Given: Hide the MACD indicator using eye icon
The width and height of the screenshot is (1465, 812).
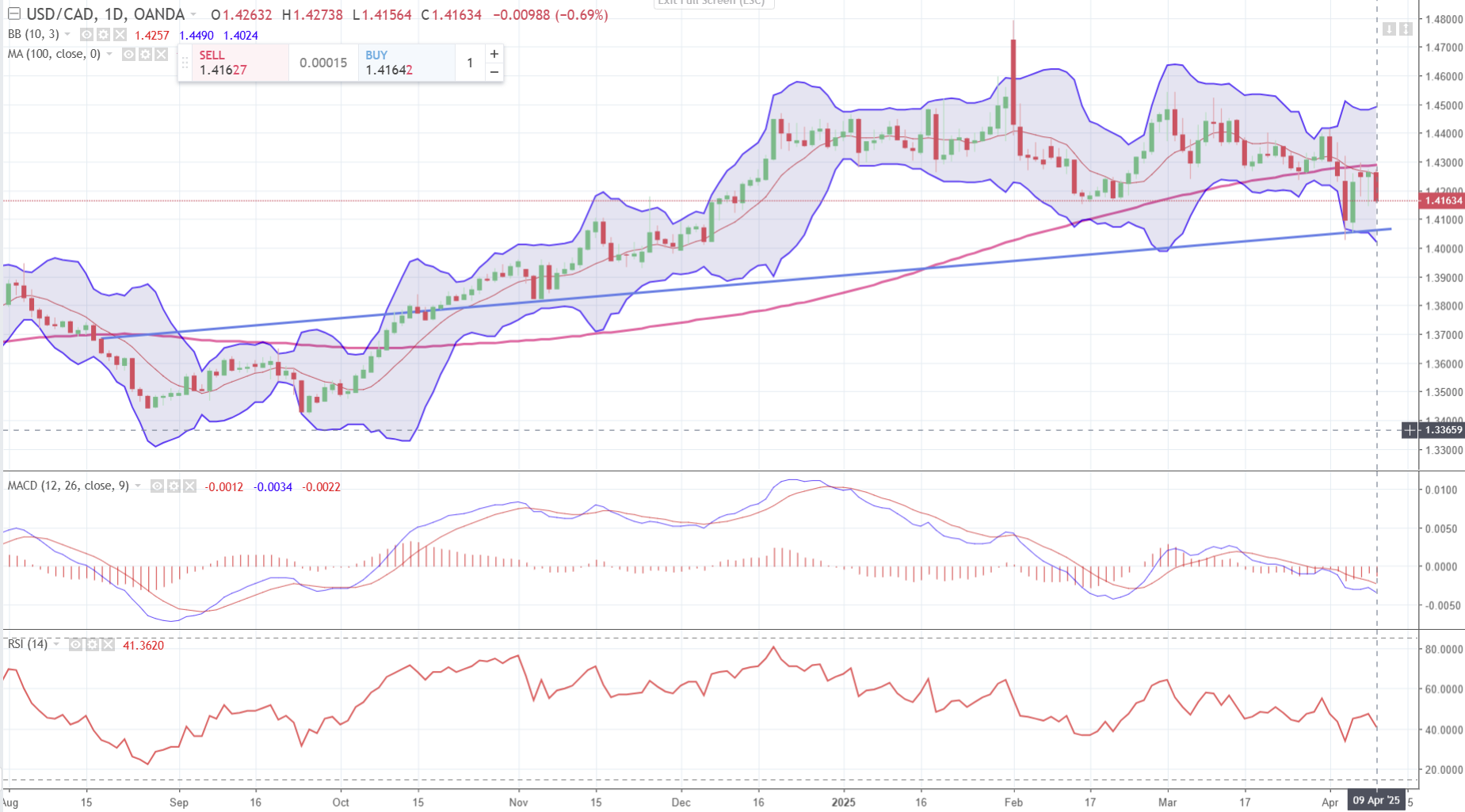Looking at the screenshot, I should coord(157,486).
